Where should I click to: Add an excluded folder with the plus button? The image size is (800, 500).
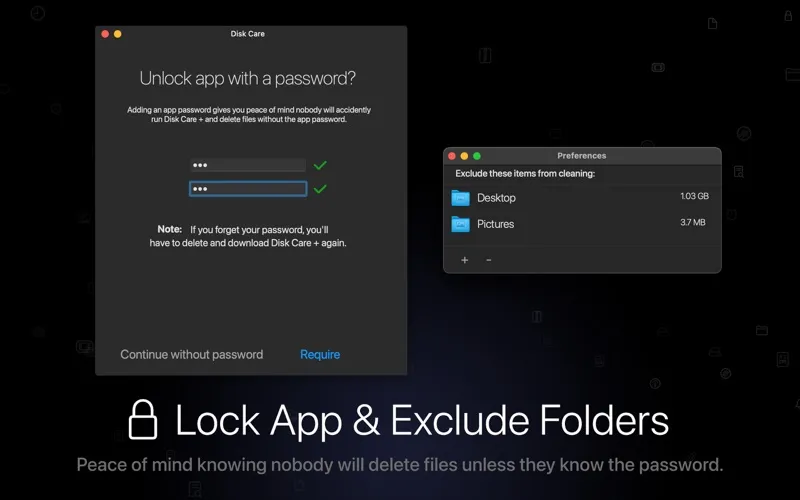coord(465,260)
